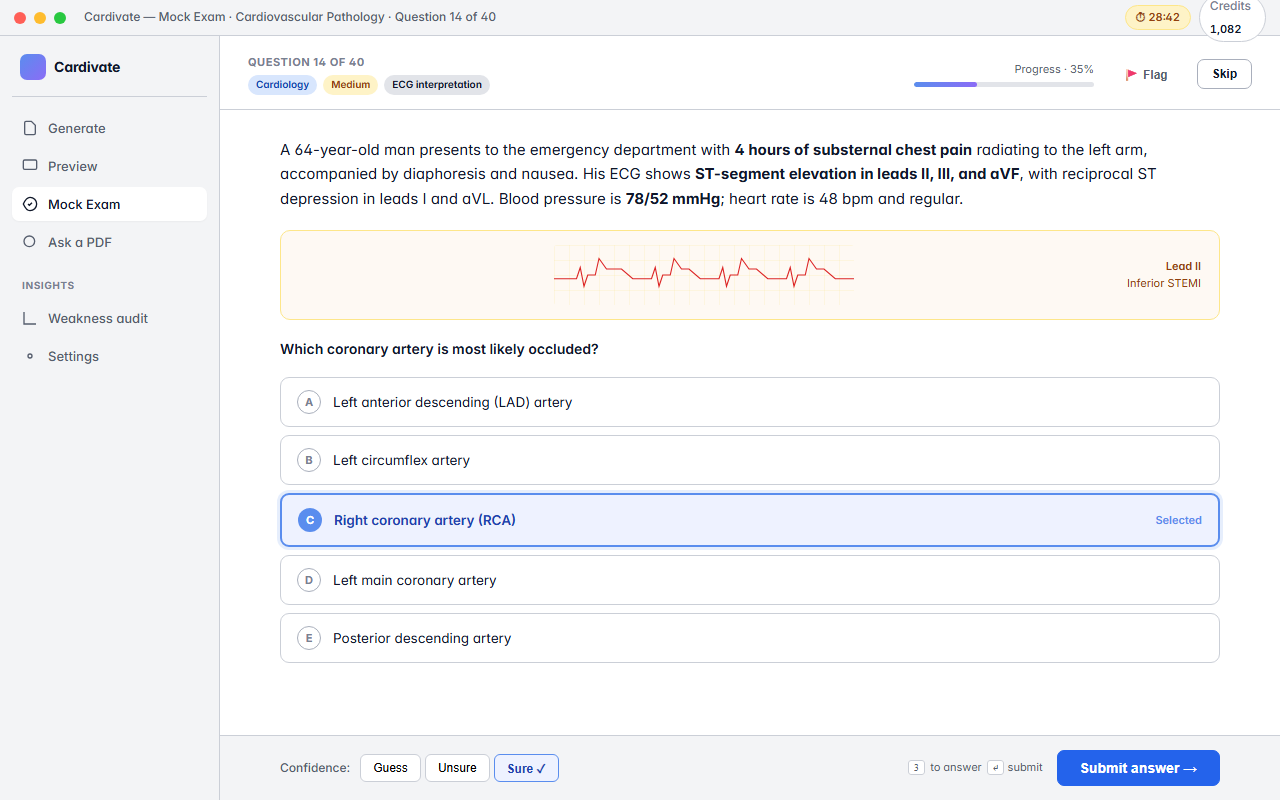Click the option D letter circle
Image resolution: width=1280 pixels, height=800 pixels.
[309, 580]
